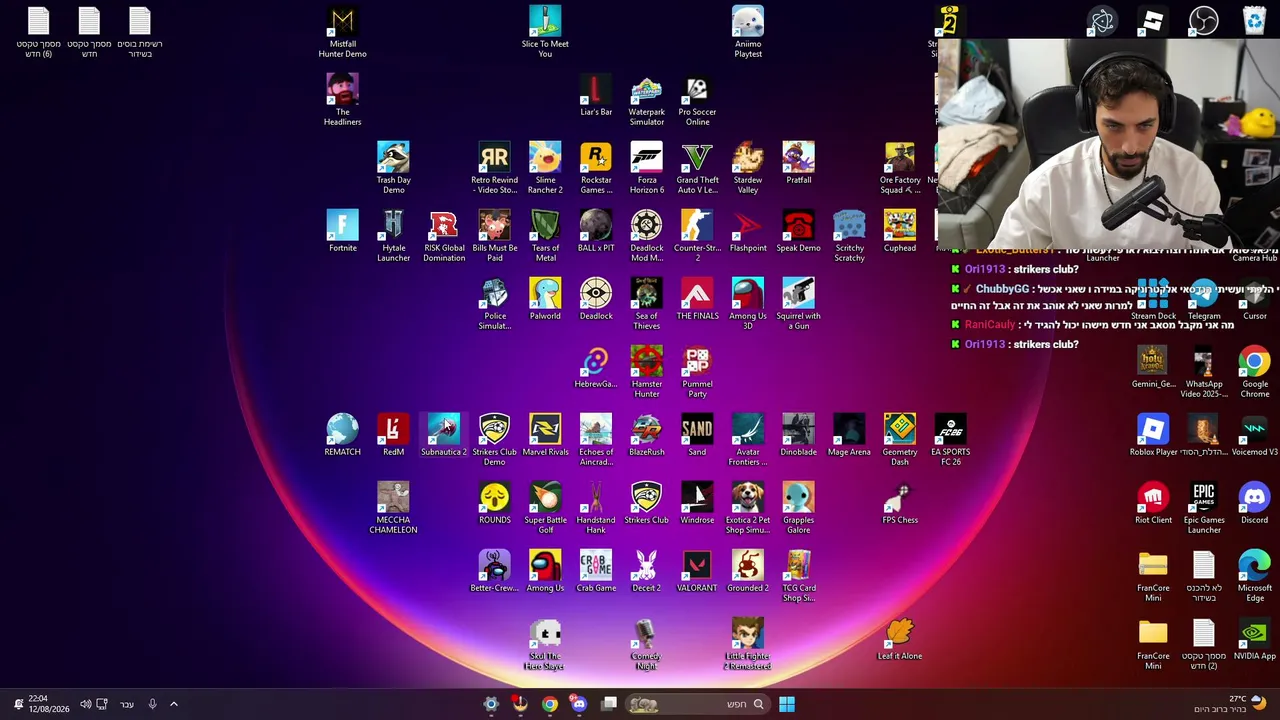
Task: Open the Roblox Player desktop icon
Action: (1153, 429)
